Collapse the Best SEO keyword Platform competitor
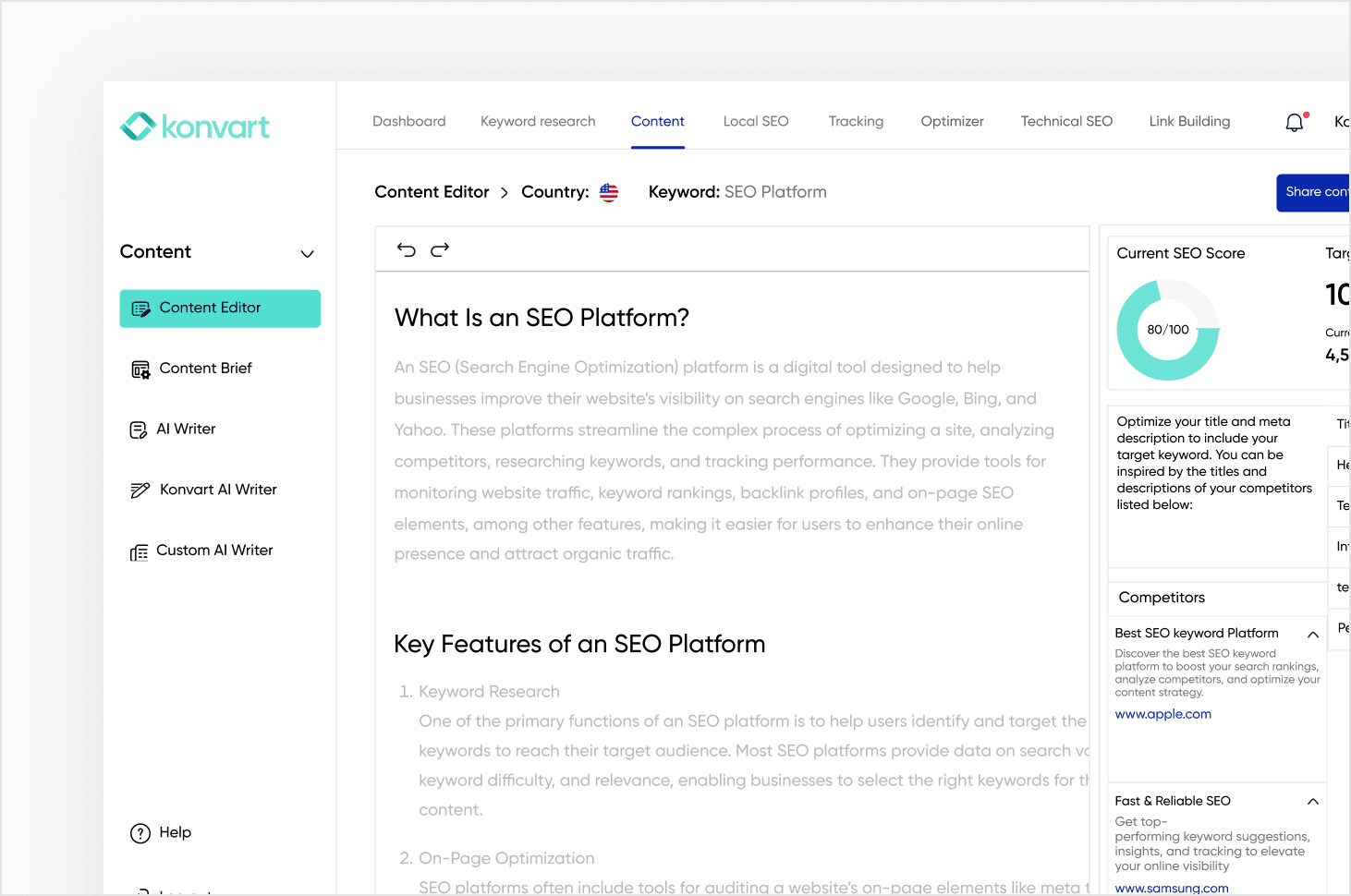The image size is (1351, 896). point(1312,634)
